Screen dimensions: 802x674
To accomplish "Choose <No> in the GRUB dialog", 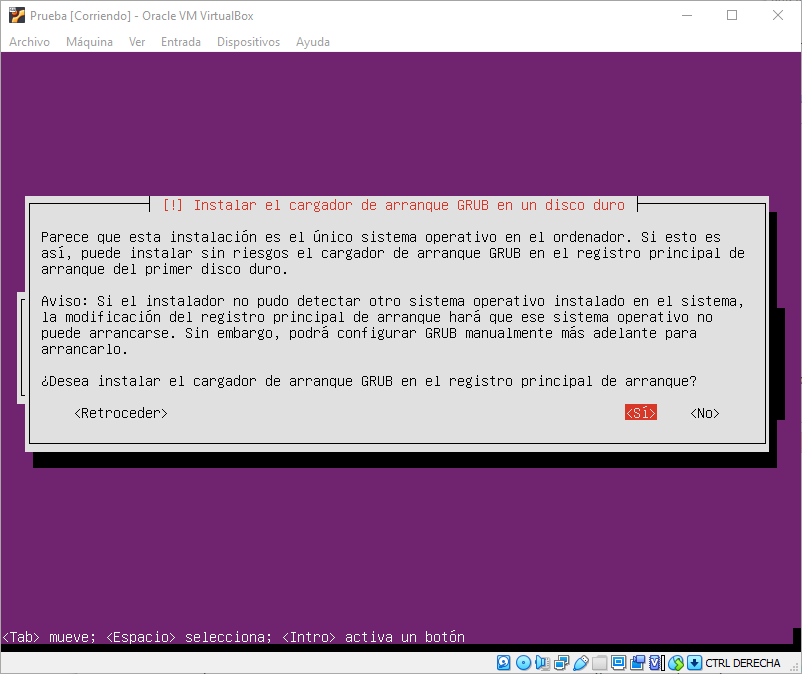I will click(x=704, y=413).
